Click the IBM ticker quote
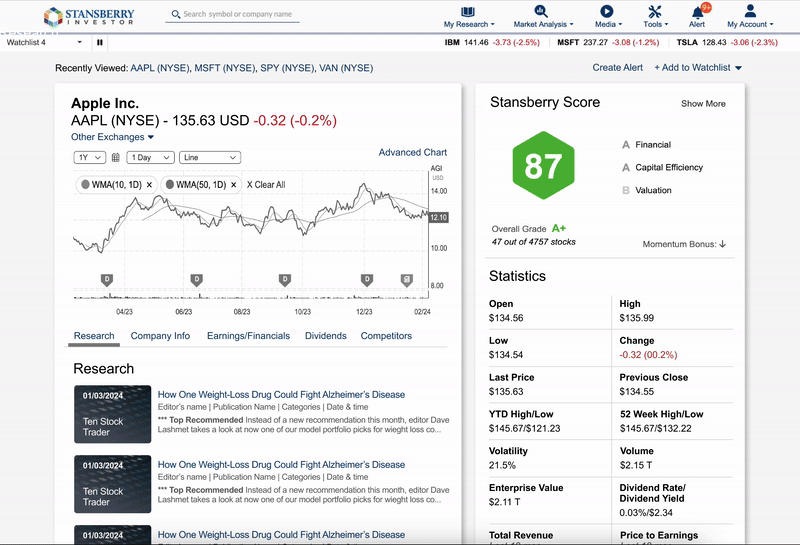The height and width of the screenshot is (545, 800). [x=492, y=42]
